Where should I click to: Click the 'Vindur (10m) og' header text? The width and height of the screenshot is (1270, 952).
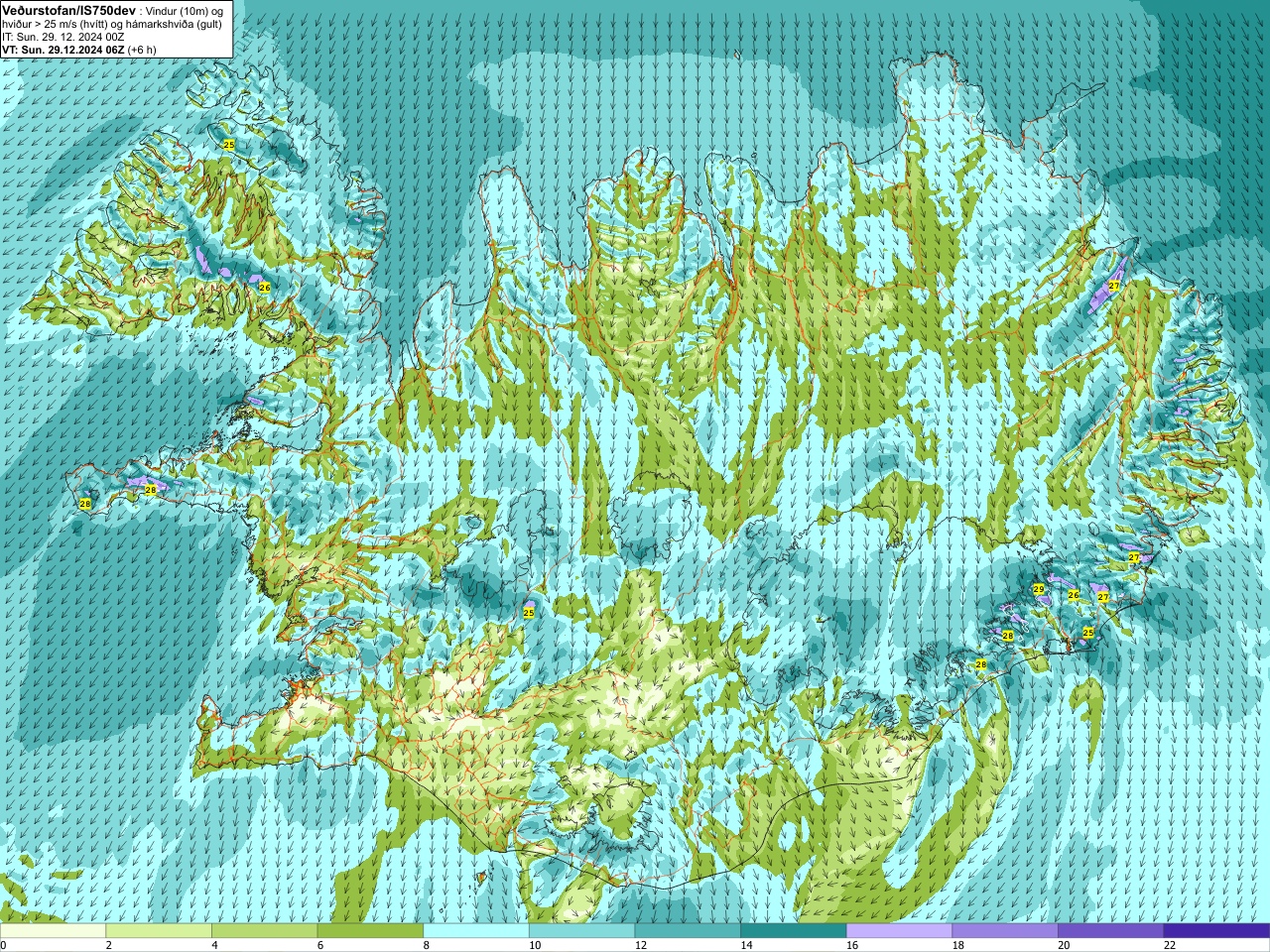pyautogui.click(x=184, y=10)
